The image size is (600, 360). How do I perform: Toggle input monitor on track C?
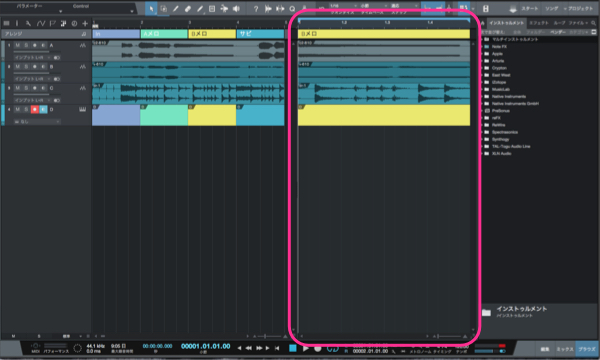43,88
